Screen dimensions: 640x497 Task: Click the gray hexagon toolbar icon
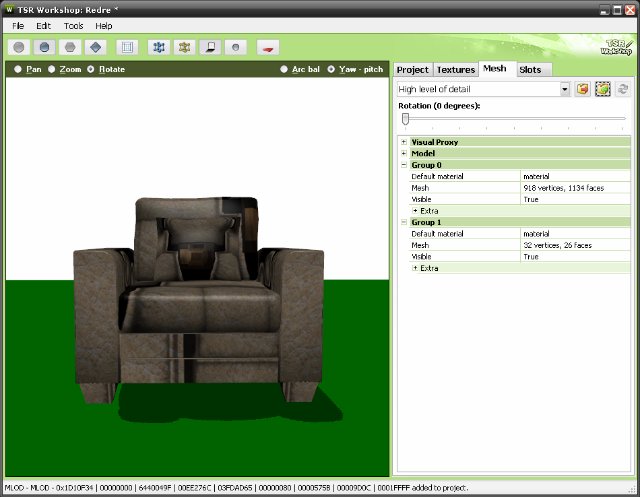pos(70,47)
